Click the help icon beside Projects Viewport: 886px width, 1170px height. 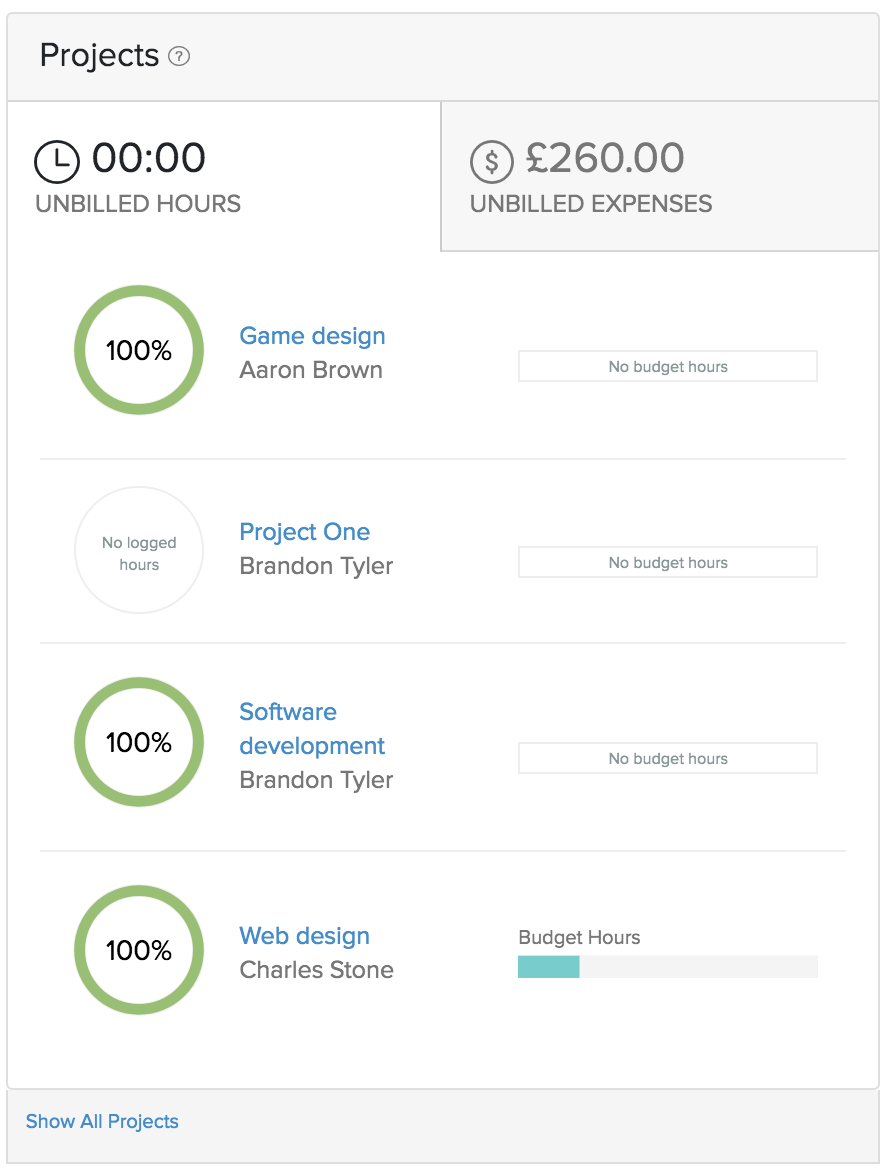click(179, 57)
